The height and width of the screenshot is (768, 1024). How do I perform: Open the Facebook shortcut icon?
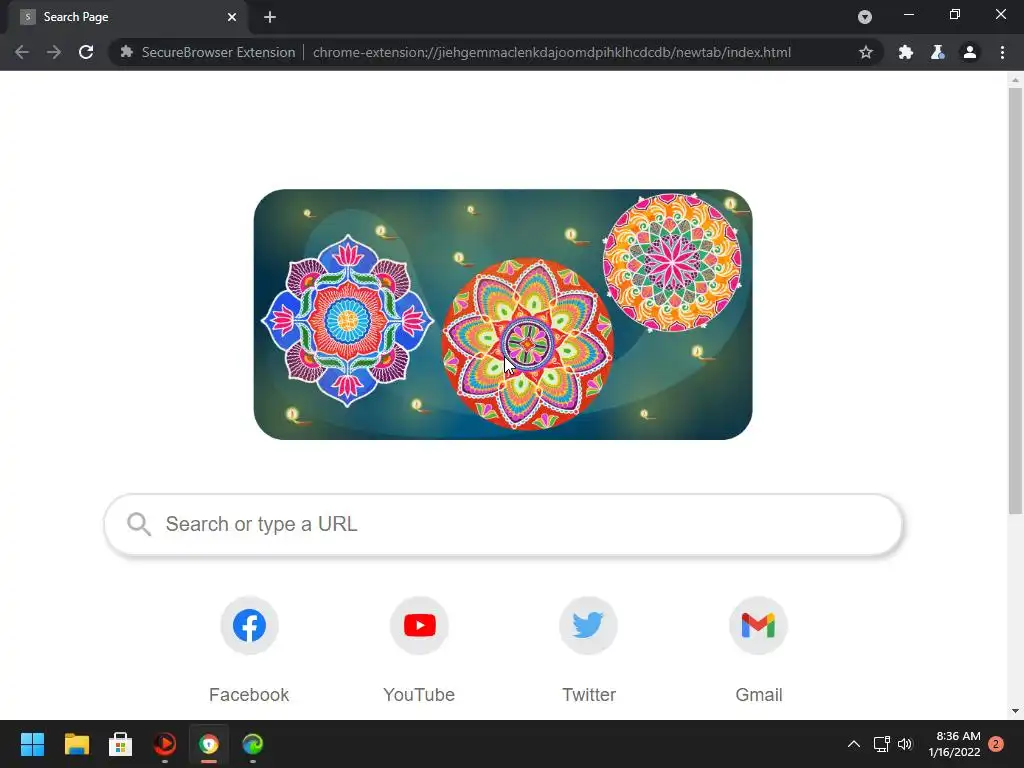(249, 626)
